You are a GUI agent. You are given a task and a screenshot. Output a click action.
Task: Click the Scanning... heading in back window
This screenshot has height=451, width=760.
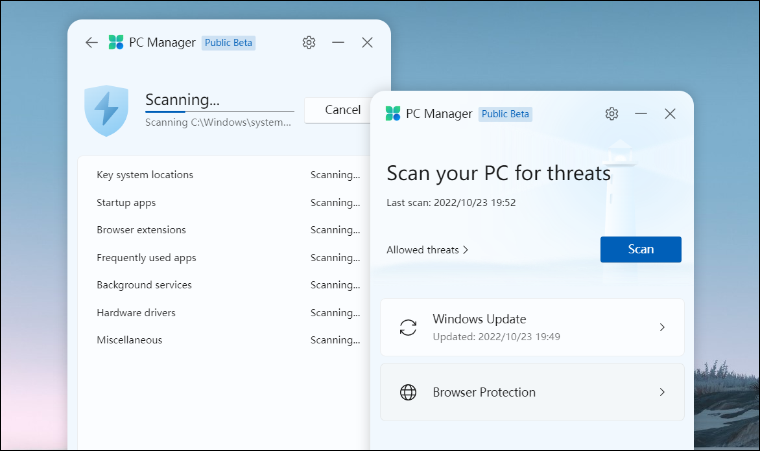tap(182, 100)
